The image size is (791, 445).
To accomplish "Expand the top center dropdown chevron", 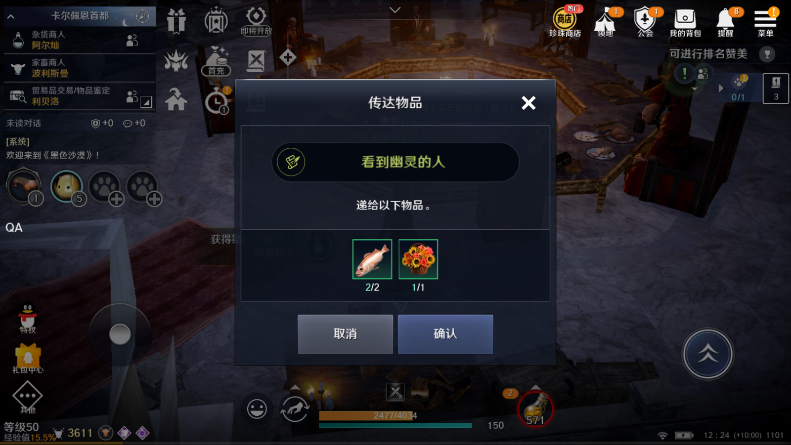I will (x=395, y=10).
